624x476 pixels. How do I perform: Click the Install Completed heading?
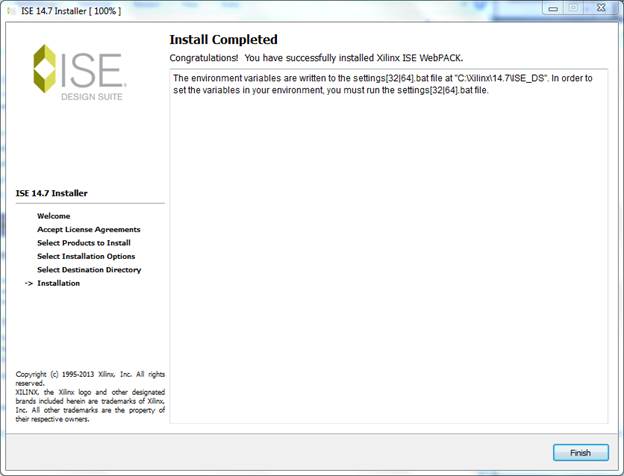(224, 39)
